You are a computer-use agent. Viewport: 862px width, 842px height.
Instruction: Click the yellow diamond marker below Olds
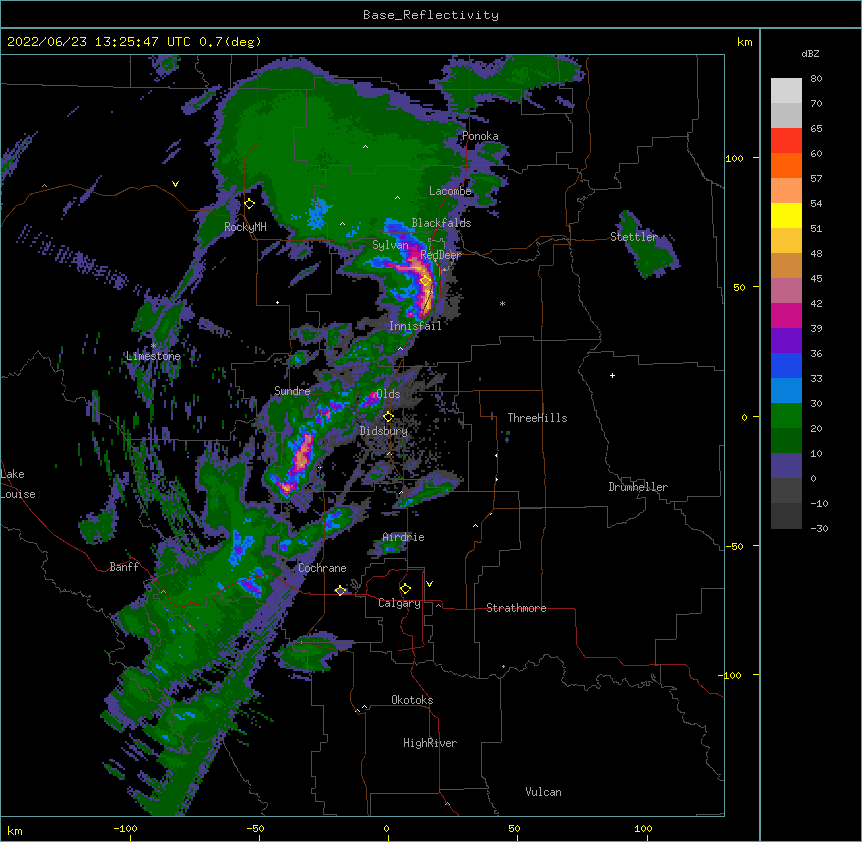pyautogui.click(x=388, y=417)
